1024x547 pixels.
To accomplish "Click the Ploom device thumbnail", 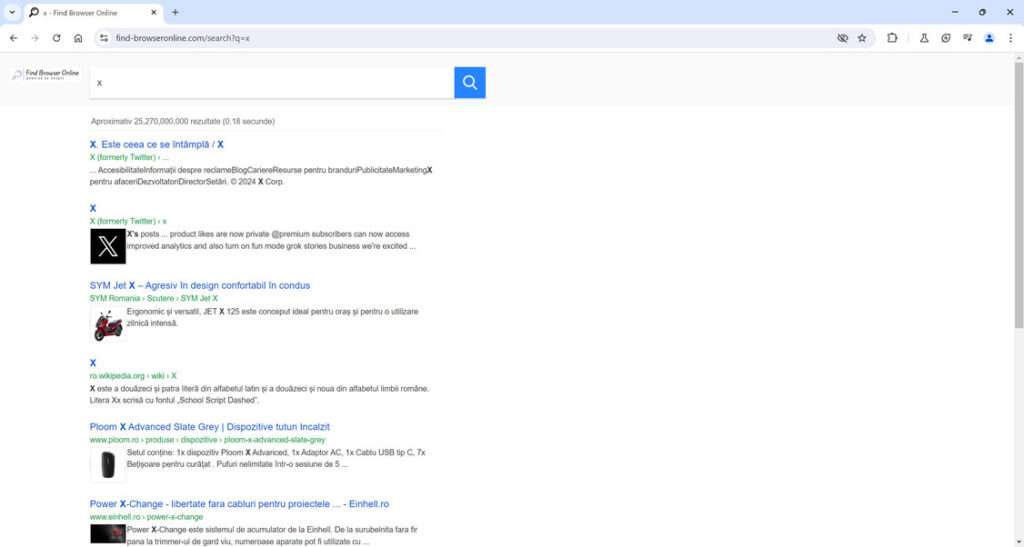I will click(x=108, y=465).
